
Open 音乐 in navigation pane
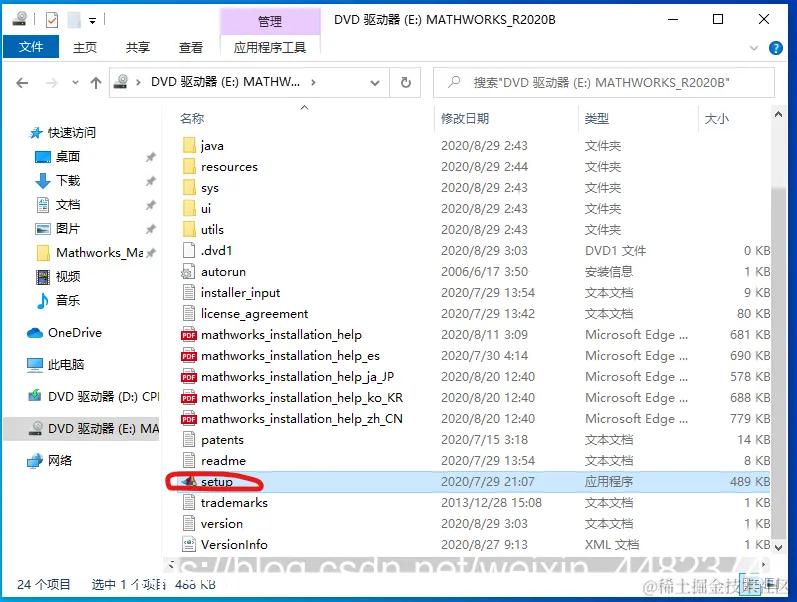pyautogui.click(x=68, y=300)
